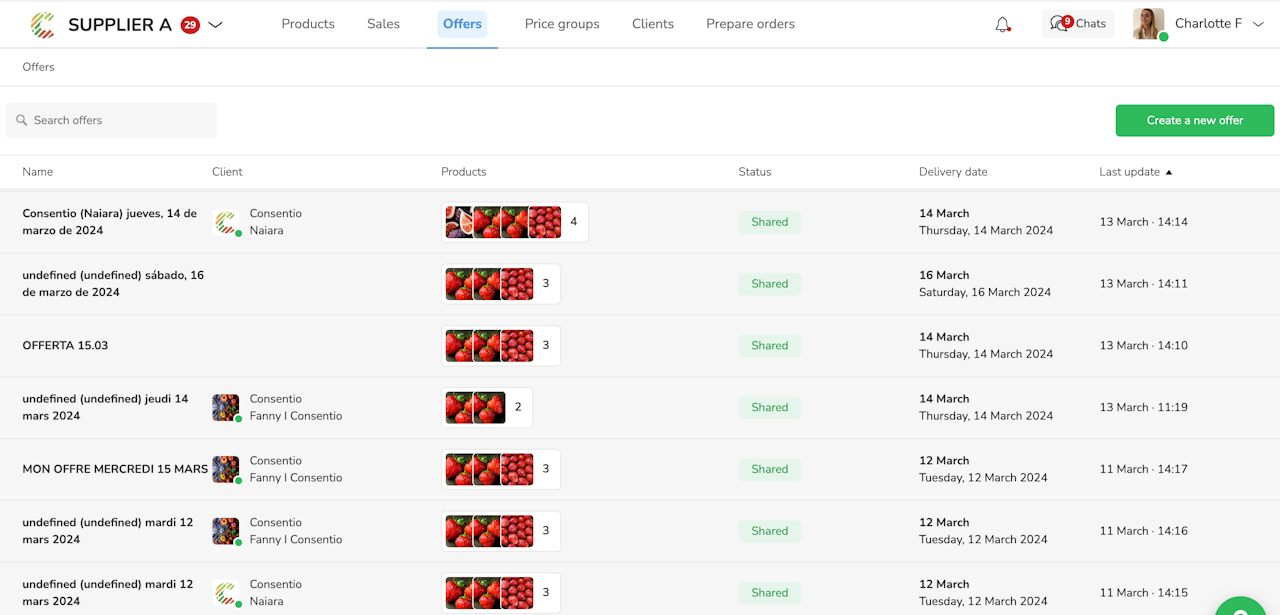The height and width of the screenshot is (615, 1280).
Task: Type in the Search offers field
Action: pyautogui.click(x=120, y=121)
